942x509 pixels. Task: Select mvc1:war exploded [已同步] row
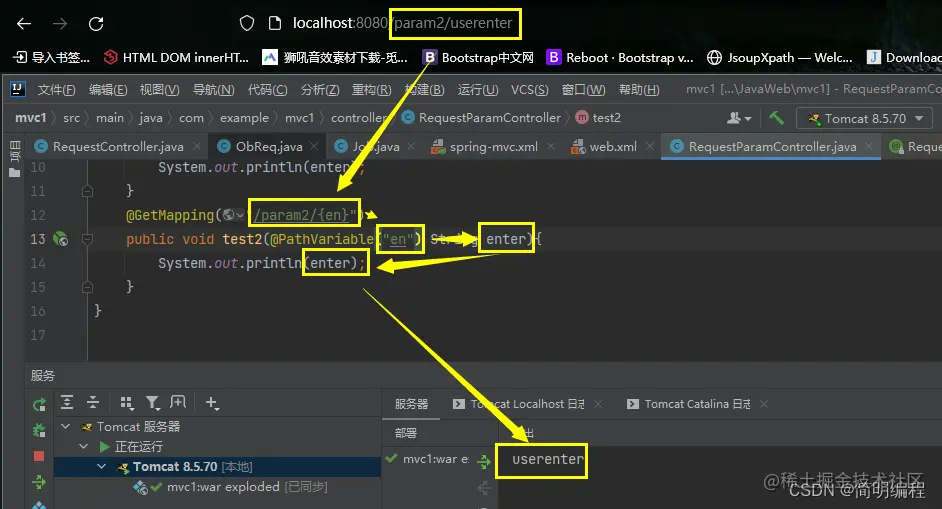pos(217,487)
